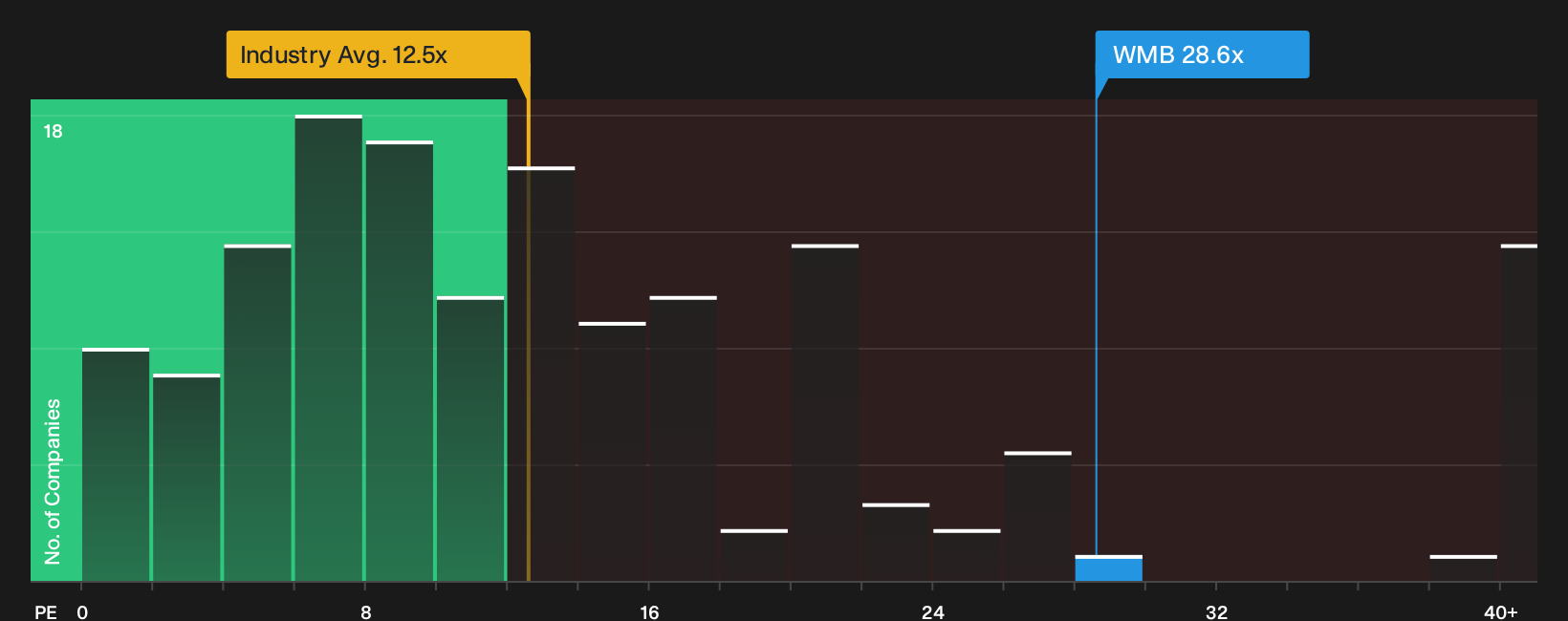Click the x-axis label 0
Image resolution: width=1568 pixels, height=621 pixels.
point(82,611)
